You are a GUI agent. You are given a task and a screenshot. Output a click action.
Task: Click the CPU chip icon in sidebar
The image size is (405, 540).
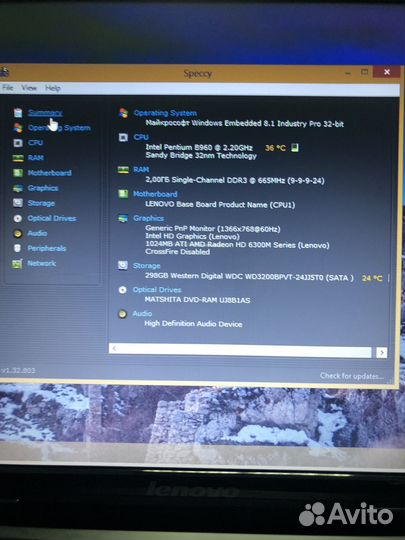click(18, 143)
